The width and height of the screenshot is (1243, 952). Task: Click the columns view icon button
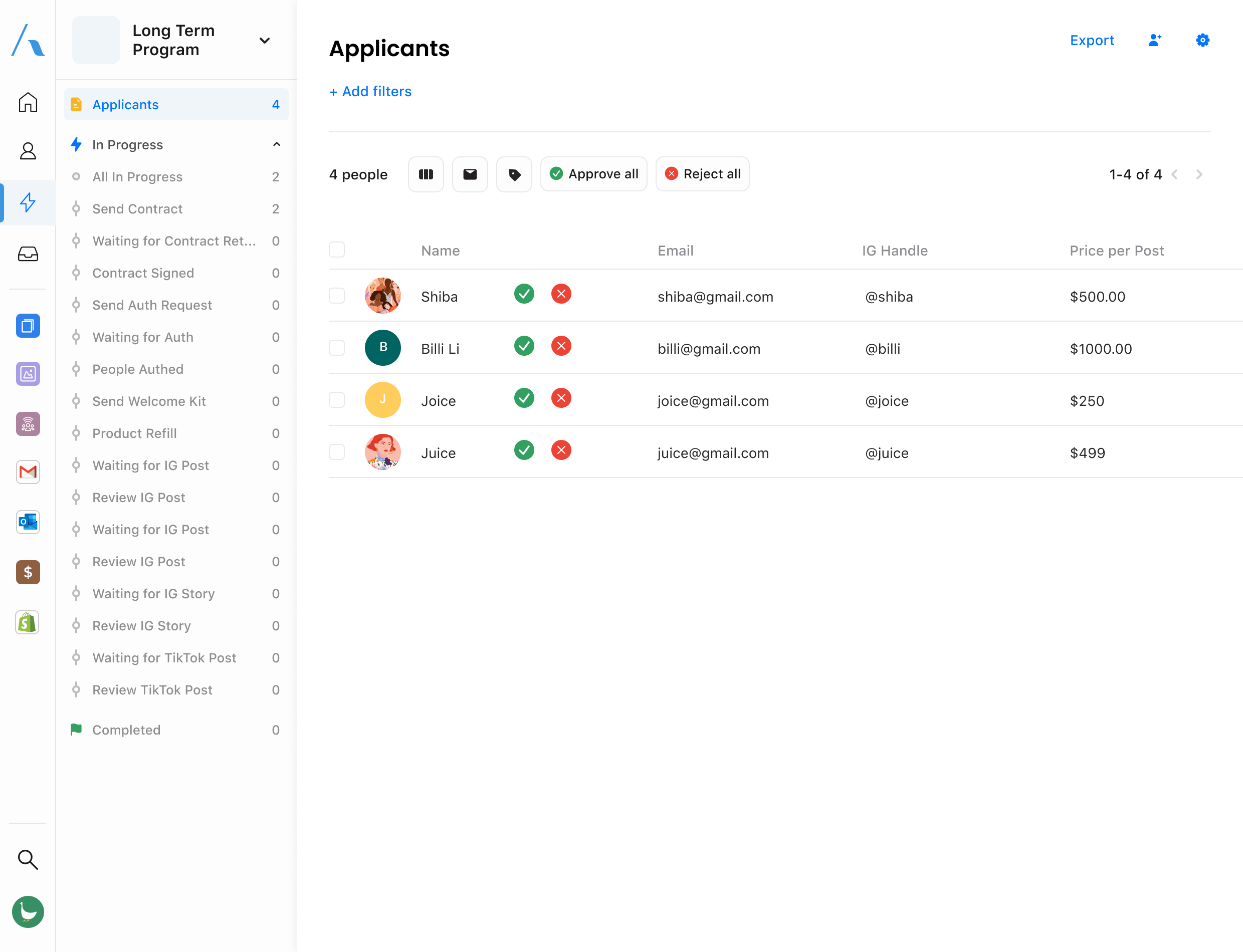tap(426, 174)
